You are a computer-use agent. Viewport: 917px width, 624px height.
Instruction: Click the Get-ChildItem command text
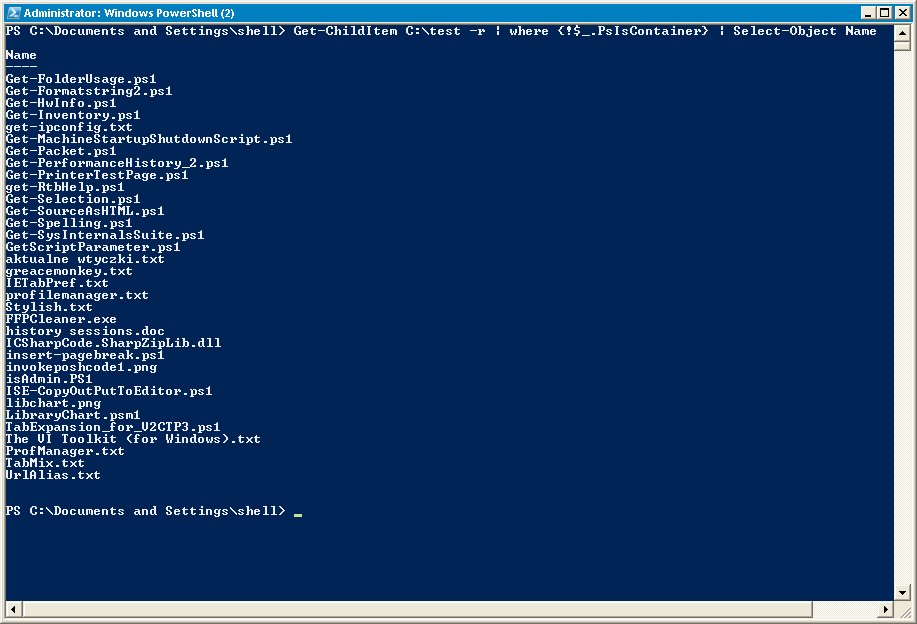click(345, 31)
